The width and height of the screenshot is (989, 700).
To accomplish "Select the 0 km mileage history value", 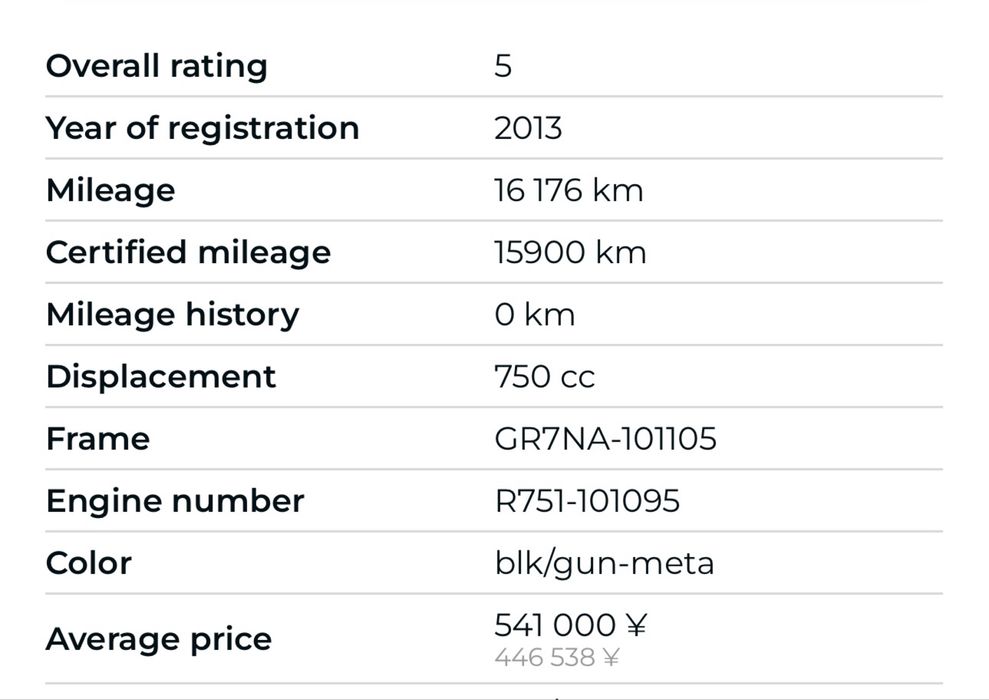I will point(534,314).
